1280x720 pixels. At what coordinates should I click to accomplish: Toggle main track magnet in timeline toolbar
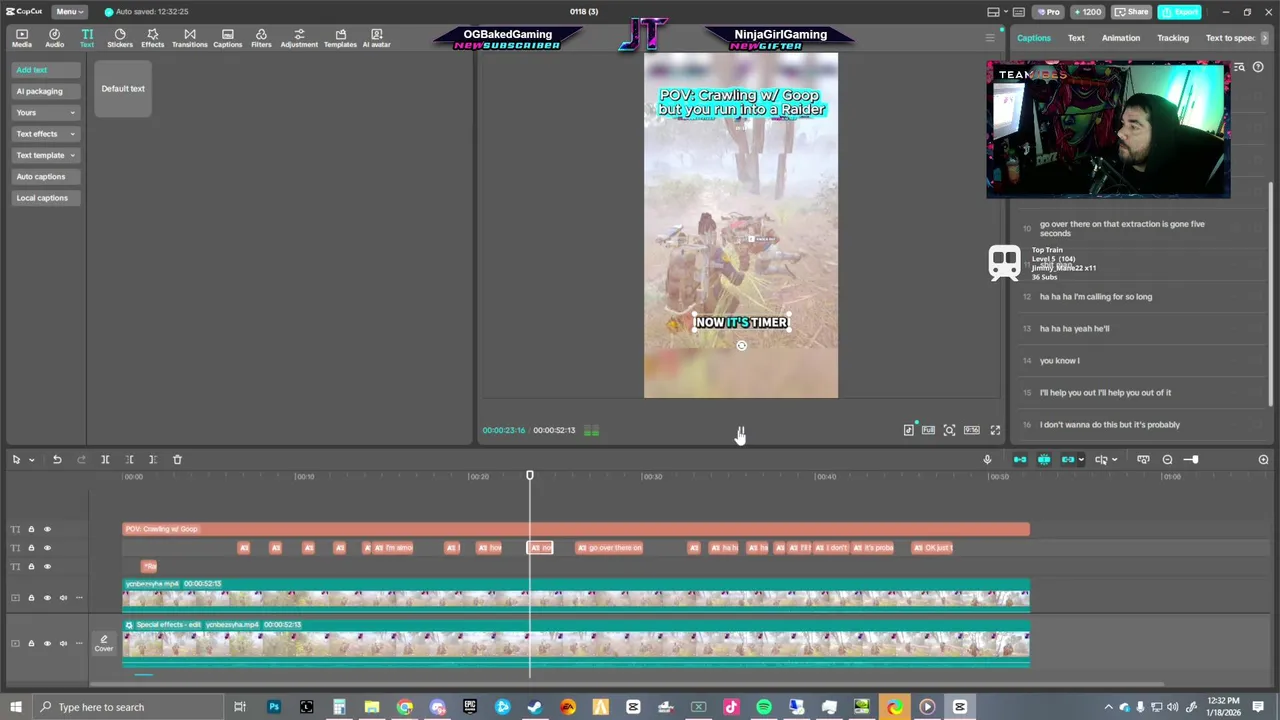1020,459
